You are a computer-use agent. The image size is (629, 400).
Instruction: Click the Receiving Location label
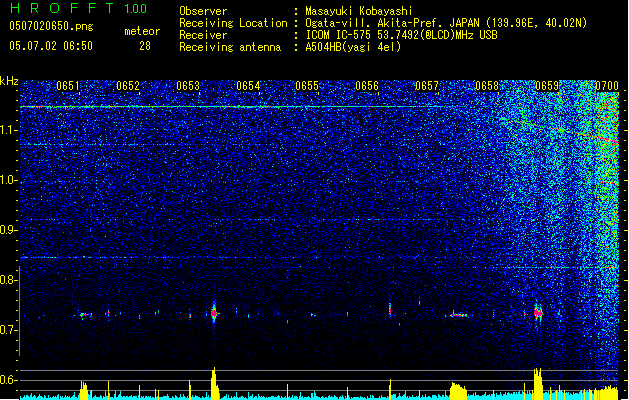(233, 23)
